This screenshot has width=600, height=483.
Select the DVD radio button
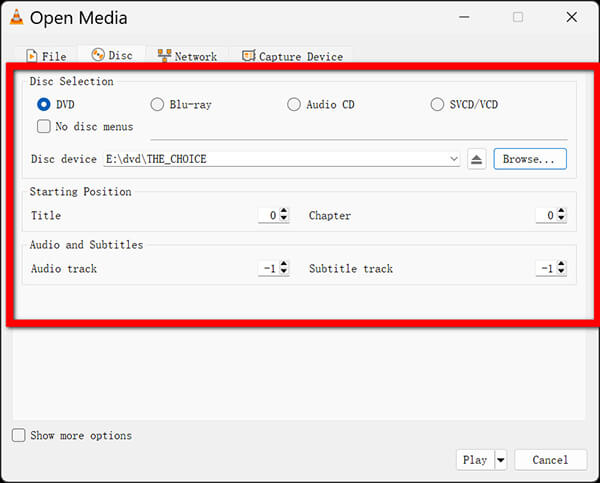tap(44, 104)
